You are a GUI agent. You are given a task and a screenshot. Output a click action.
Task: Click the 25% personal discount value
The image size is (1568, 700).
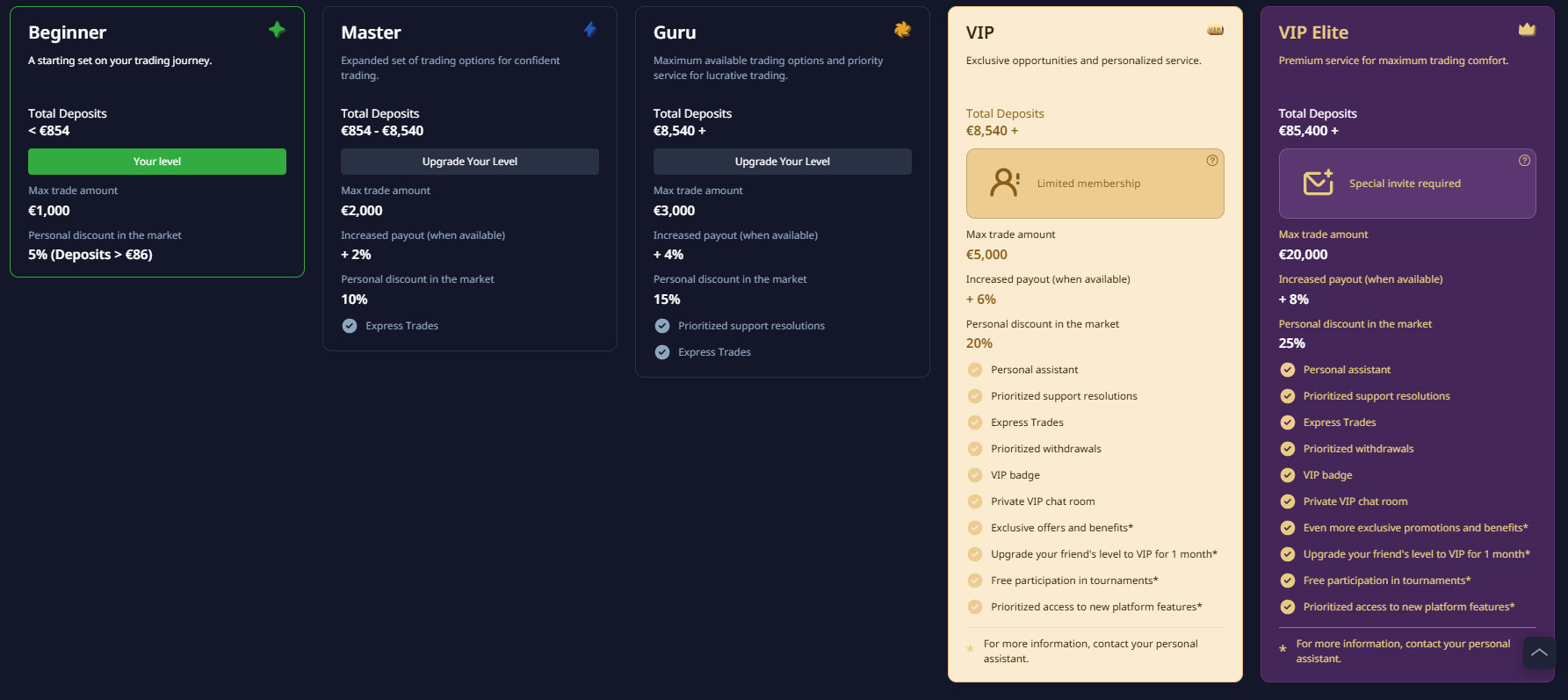[1292, 343]
